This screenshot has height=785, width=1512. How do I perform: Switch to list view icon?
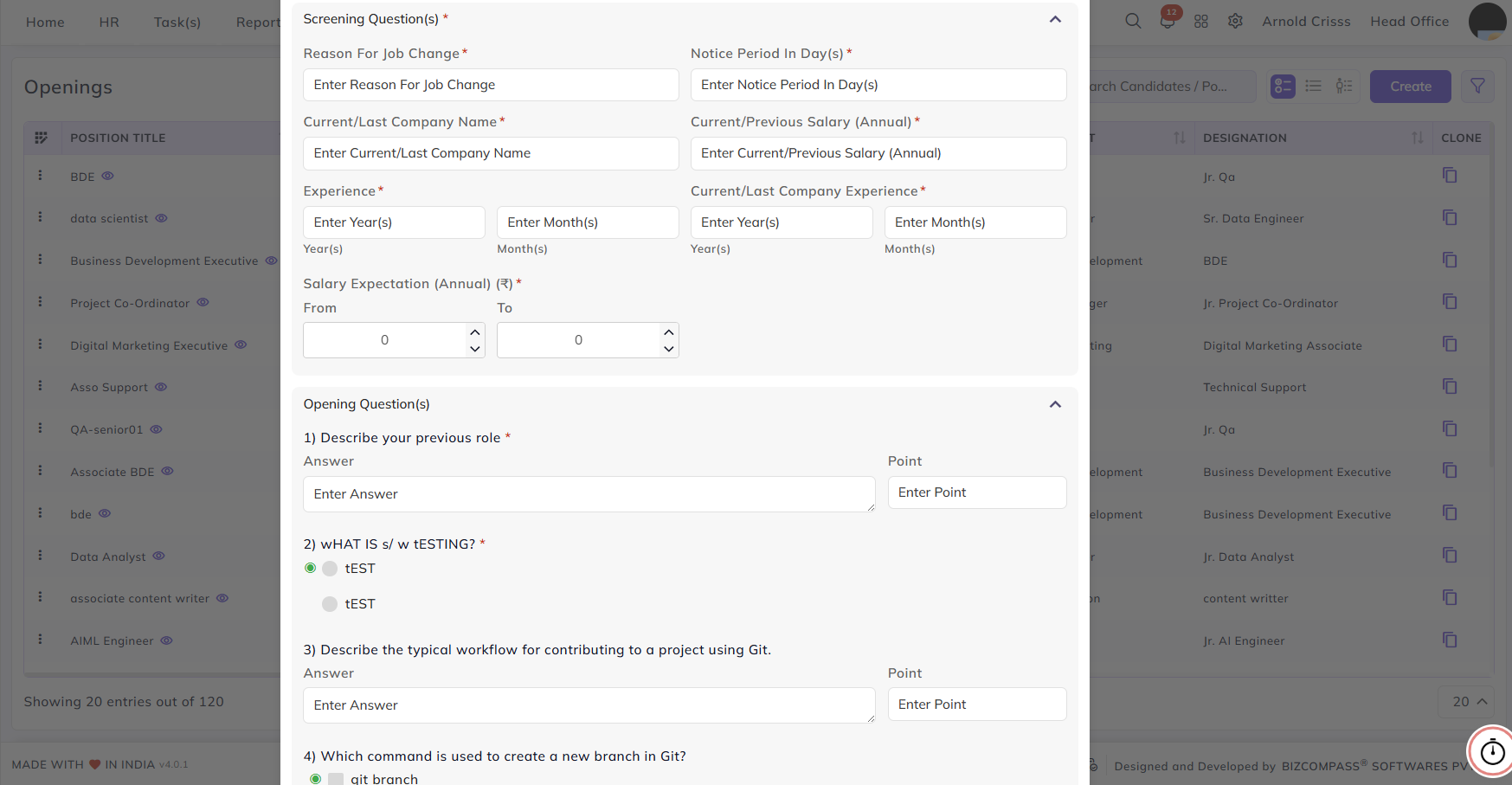click(x=1313, y=86)
